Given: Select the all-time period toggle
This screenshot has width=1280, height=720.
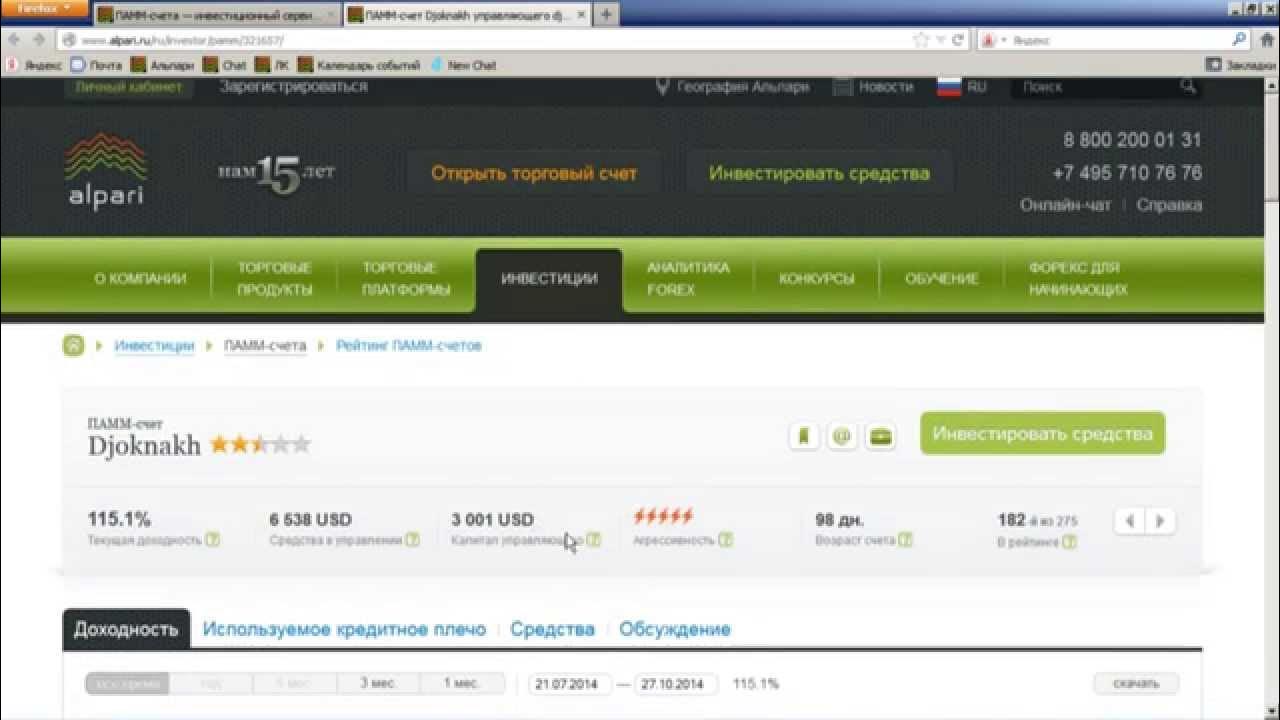Looking at the screenshot, I should (127, 684).
